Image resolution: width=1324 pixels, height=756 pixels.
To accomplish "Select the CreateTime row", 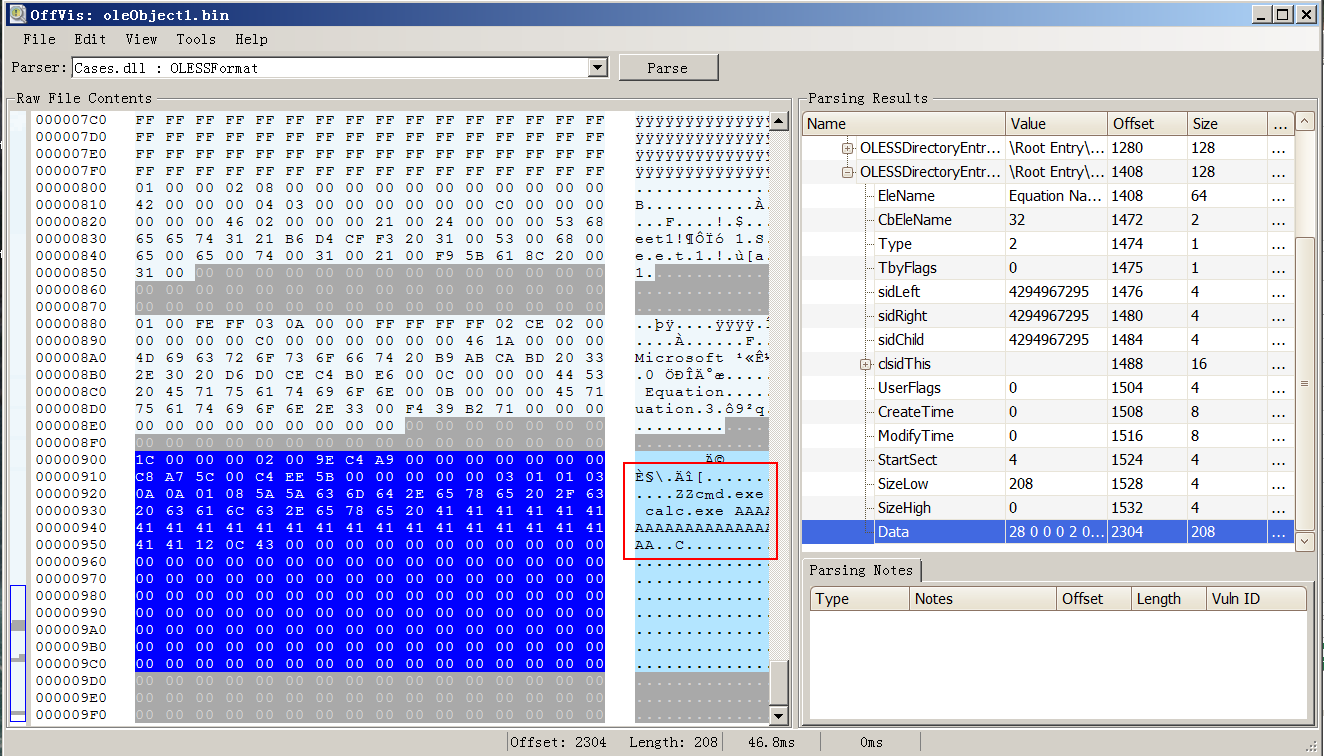I will pyautogui.click(x=1048, y=412).
